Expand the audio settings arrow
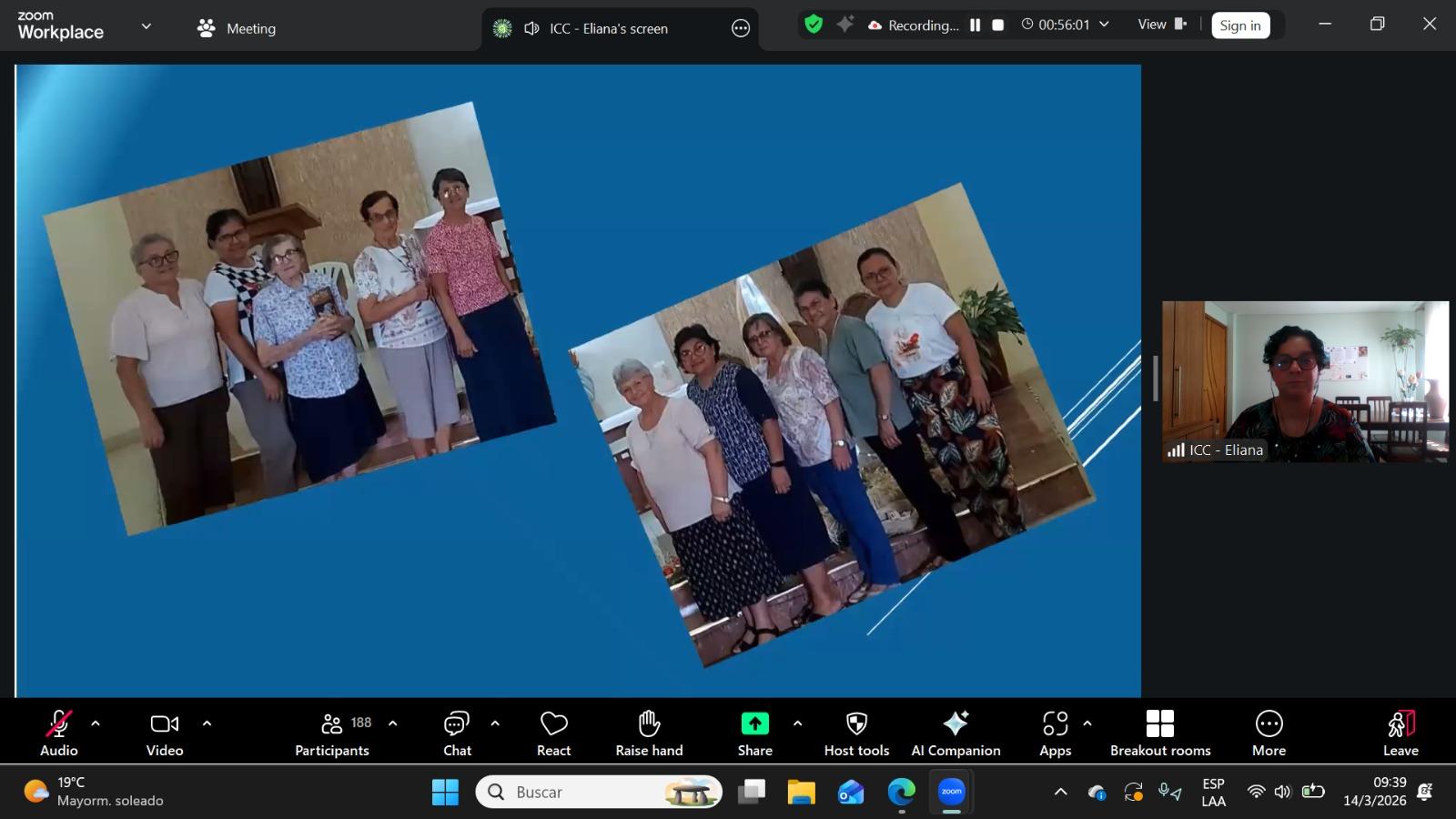Screen dimensions: 1456x819 pyautogui.click(x=96, y=723)
